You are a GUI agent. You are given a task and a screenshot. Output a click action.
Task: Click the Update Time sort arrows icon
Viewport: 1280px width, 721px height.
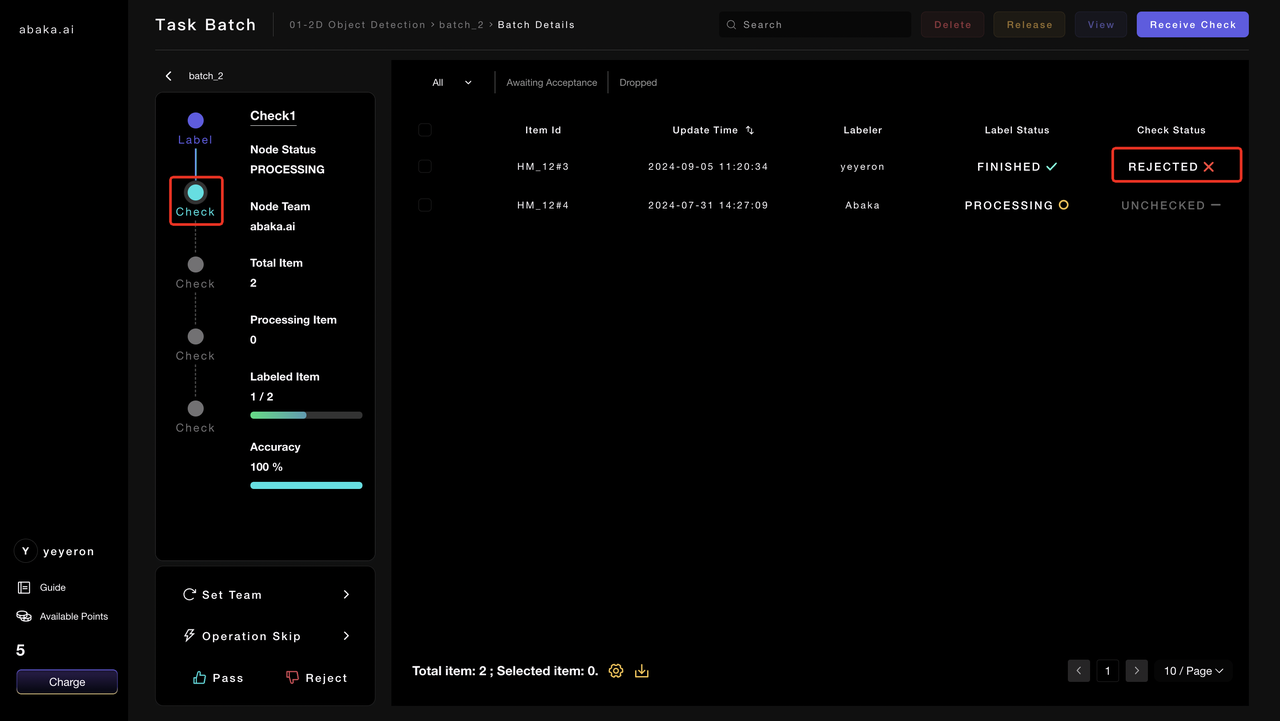point(750,130)
